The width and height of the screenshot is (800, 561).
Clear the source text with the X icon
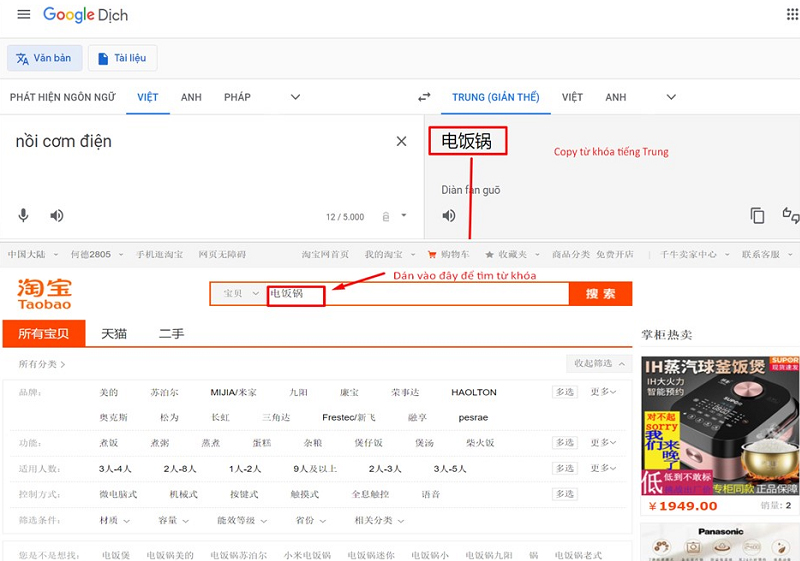[402, 141]
